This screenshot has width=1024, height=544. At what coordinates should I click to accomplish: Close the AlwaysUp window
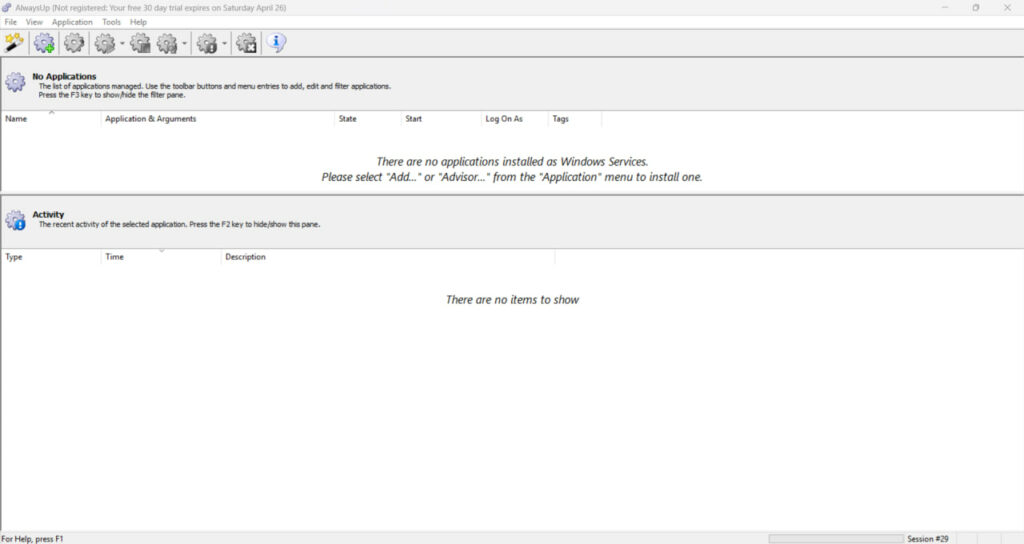click(1007, 8)
